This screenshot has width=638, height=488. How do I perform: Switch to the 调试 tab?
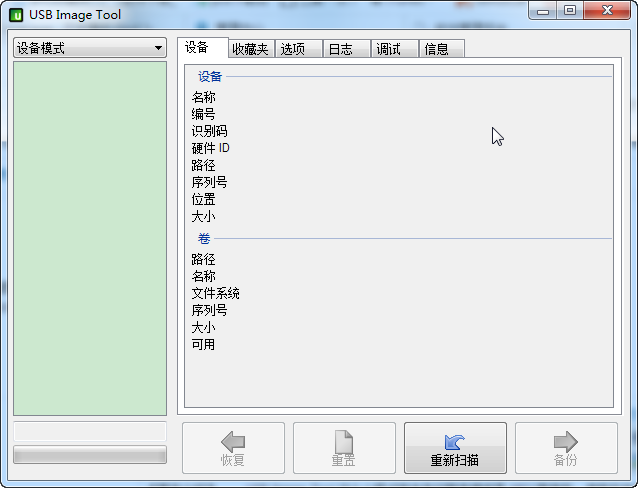pos(395,49)
